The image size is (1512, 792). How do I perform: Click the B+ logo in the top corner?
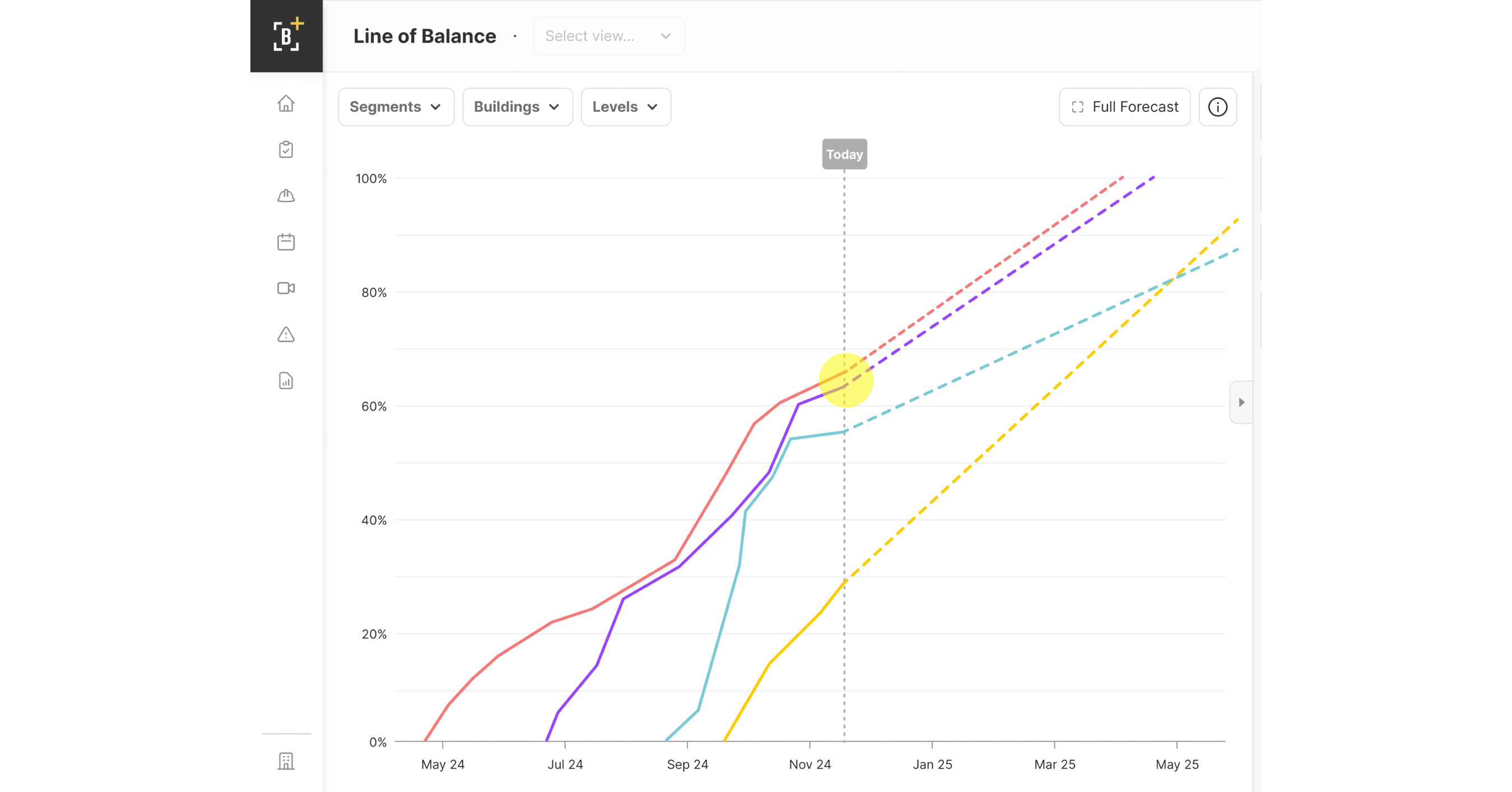tap(286, 35)
